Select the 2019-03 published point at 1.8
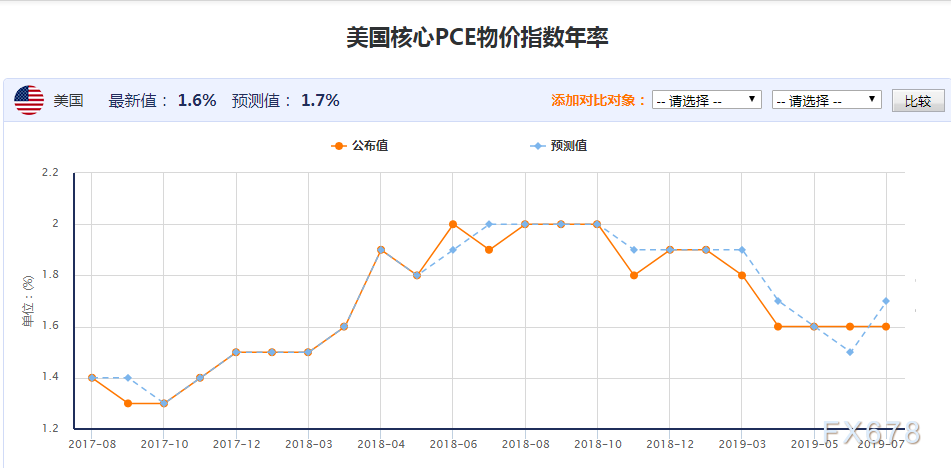Image resolution: width=951 pixels, height=468 pixels. click(742, 275)
